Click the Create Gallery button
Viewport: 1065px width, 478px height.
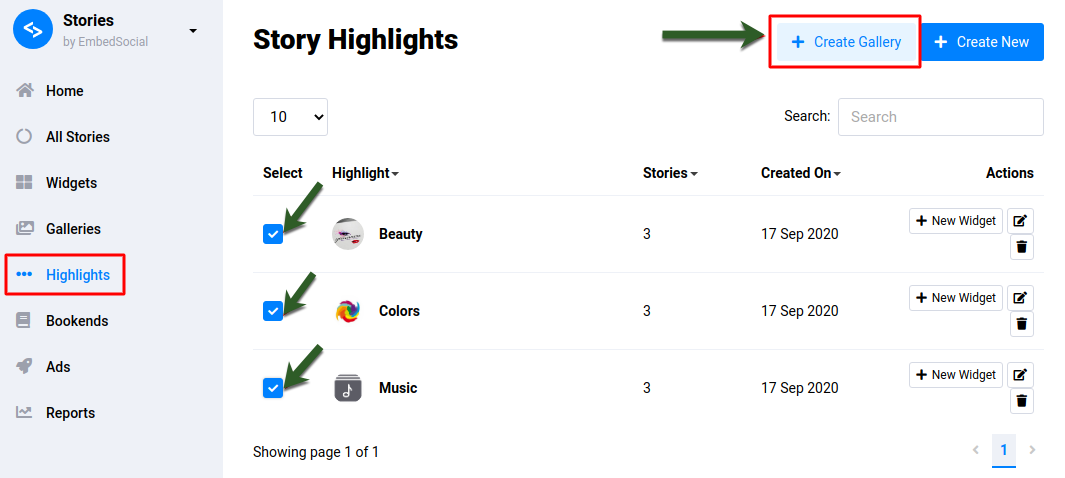coord(846,42)
